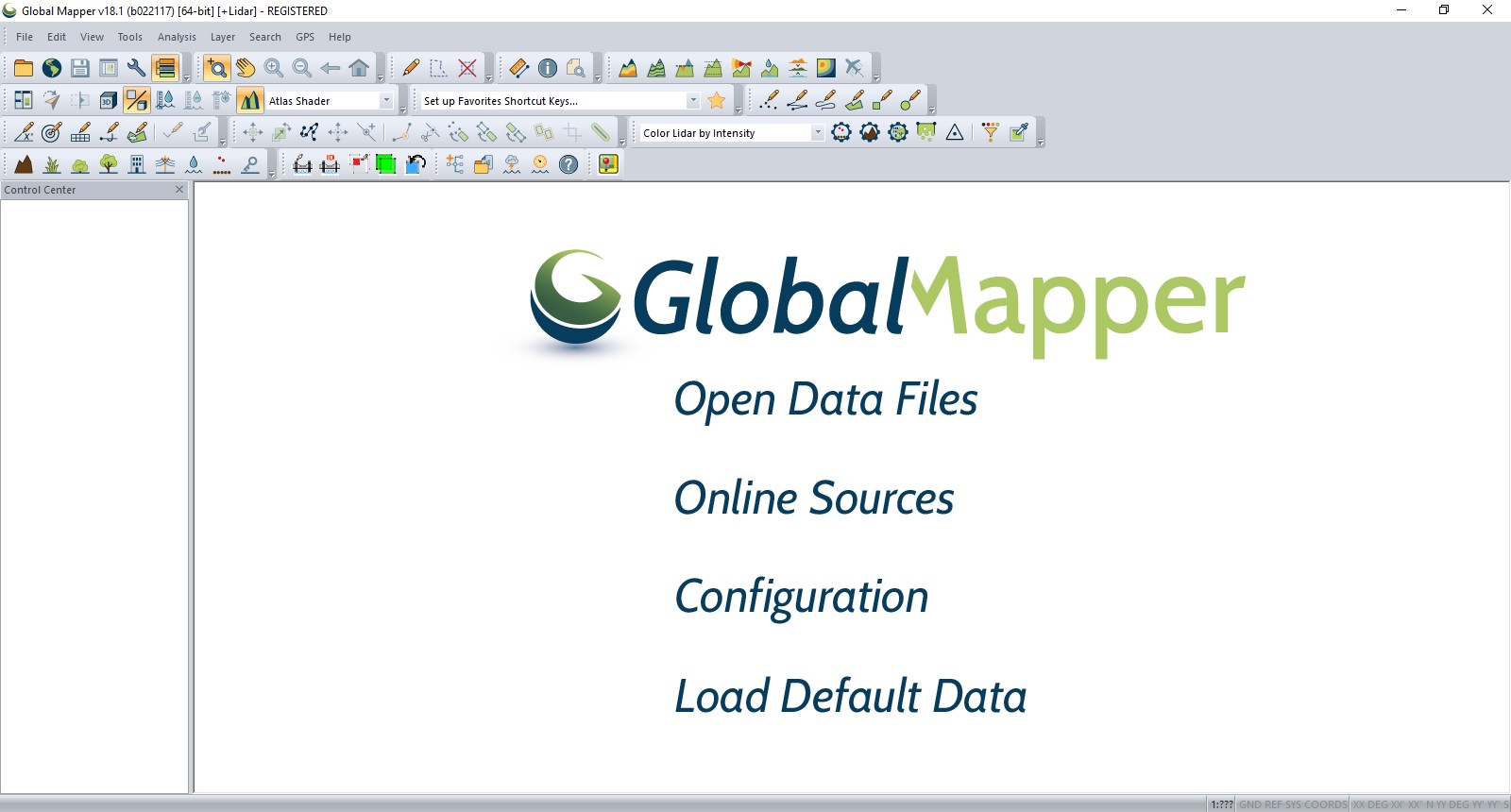Click the red X delete selection icon
Screen dimensions: 1511x812
pyautogui.click(x=467, y=68)
